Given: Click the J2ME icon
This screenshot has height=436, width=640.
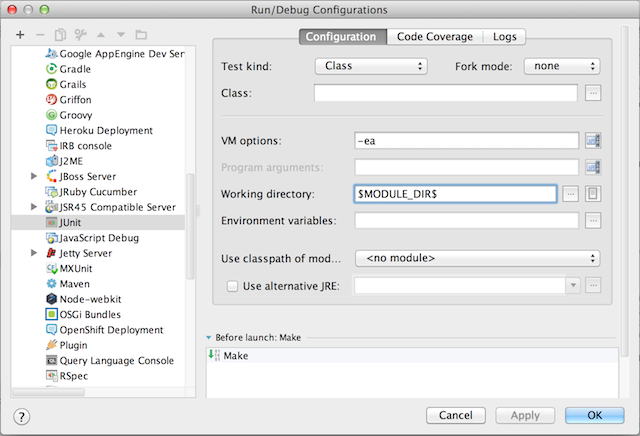Looking at the screenshot, I should pyautogui.click(x=51, y=161).
